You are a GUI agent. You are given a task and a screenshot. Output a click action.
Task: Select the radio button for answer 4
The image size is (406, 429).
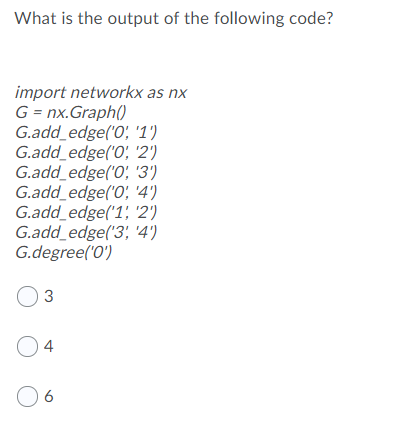pyautogui.click(x=27, y=346)
